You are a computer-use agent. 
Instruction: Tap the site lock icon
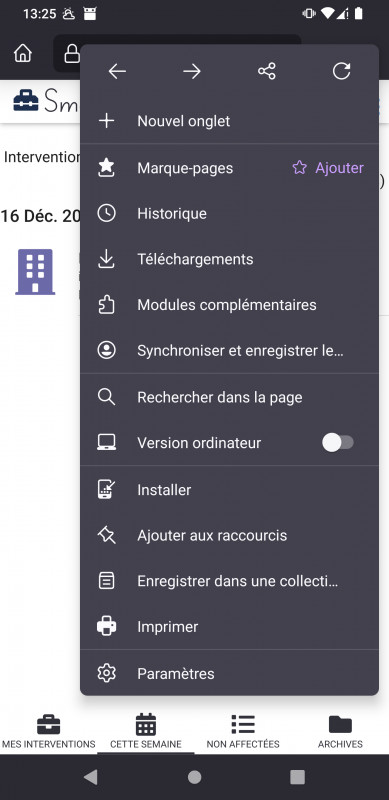click(72, 53)
